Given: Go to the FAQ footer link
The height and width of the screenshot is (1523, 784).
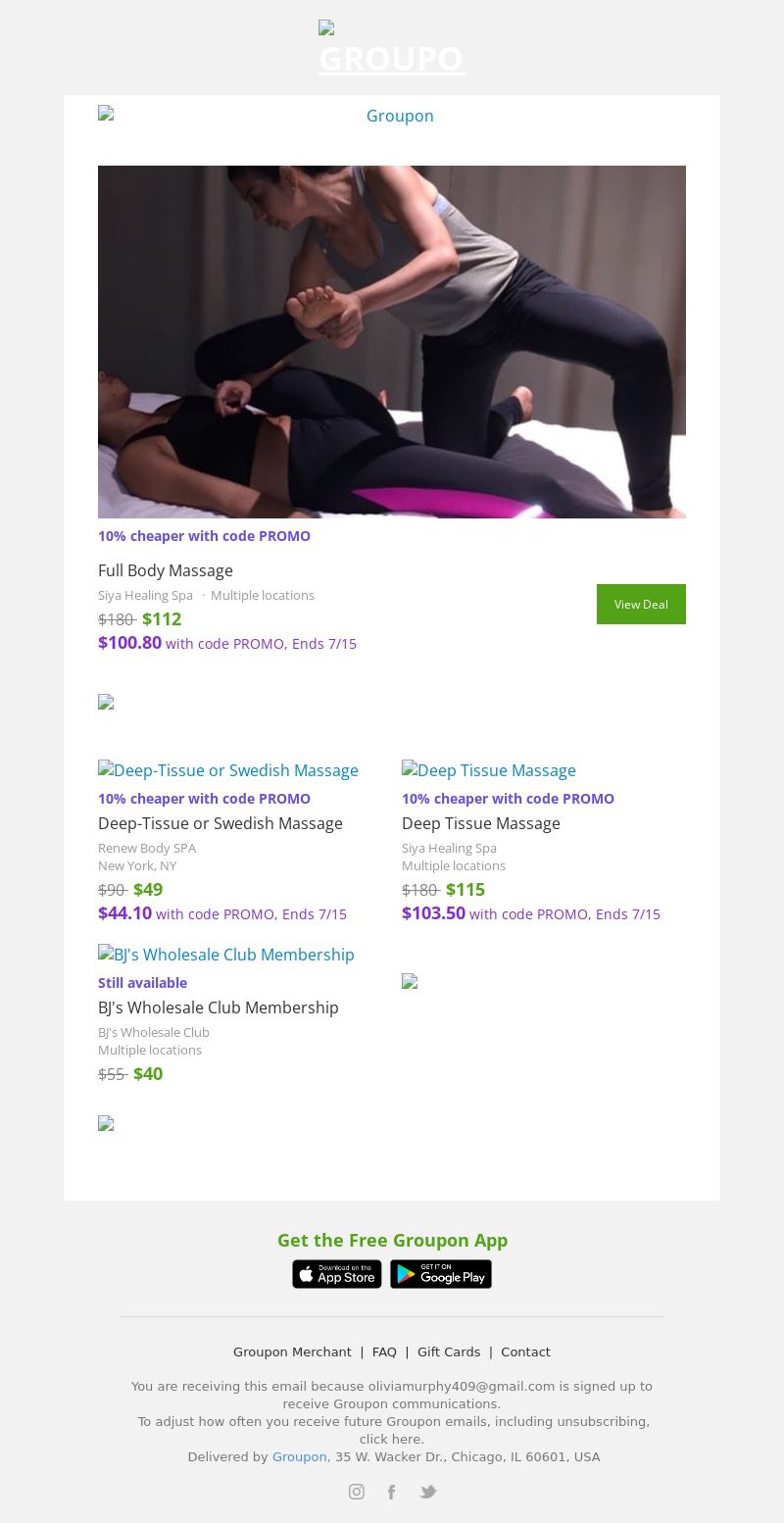Looking at the screenshot, I should (384, 1351).
